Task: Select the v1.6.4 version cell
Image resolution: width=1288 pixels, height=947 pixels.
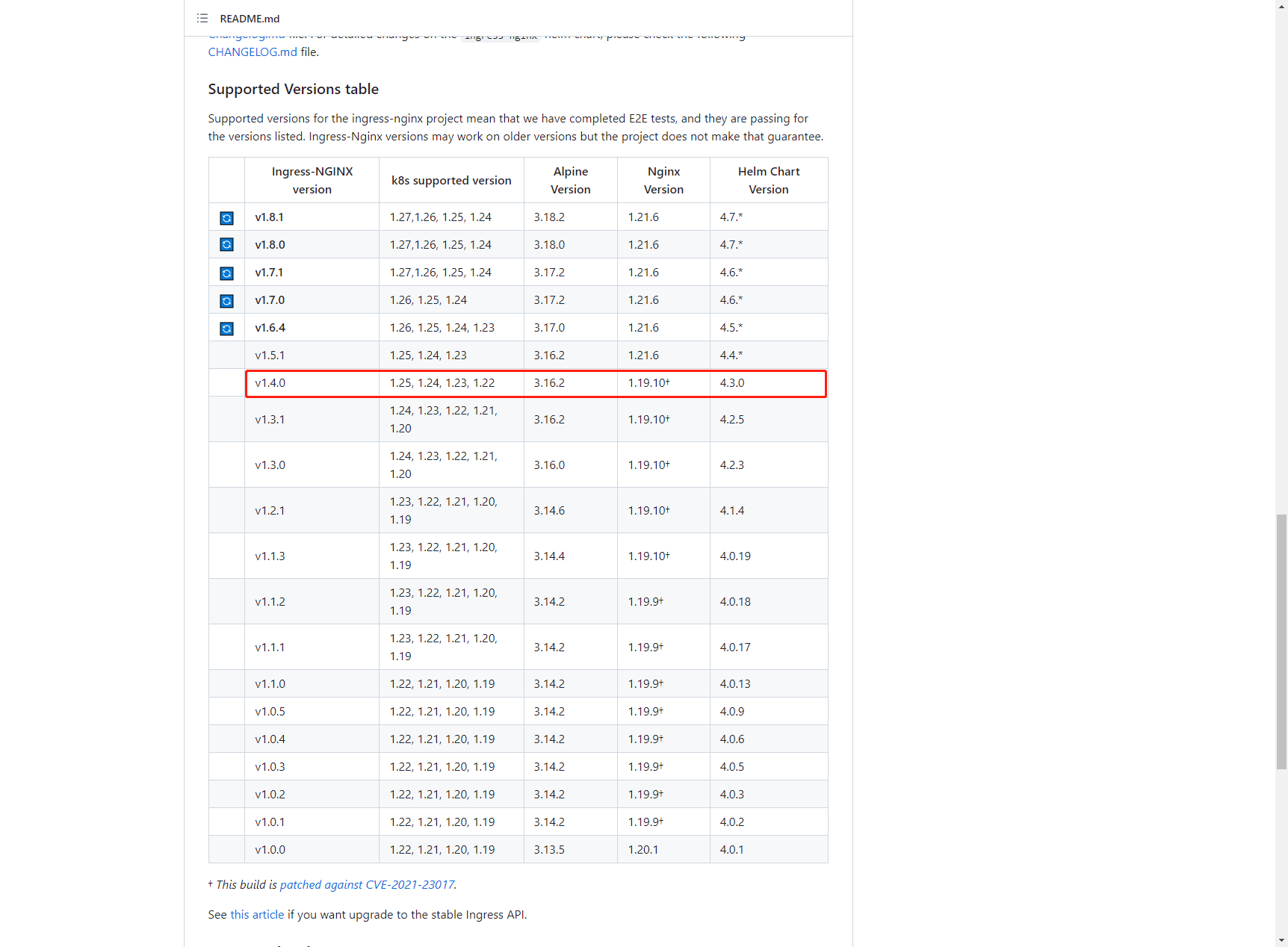Action: [x=312, y=328]
